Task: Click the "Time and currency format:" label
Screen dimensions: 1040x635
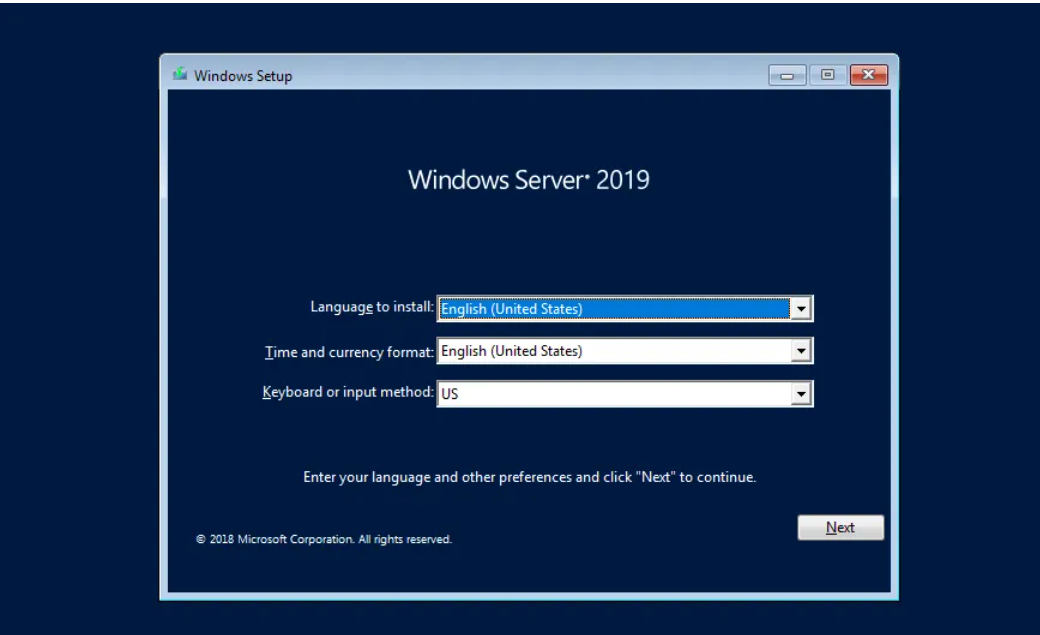Action: pyautogui.click(x=349, y=352)
